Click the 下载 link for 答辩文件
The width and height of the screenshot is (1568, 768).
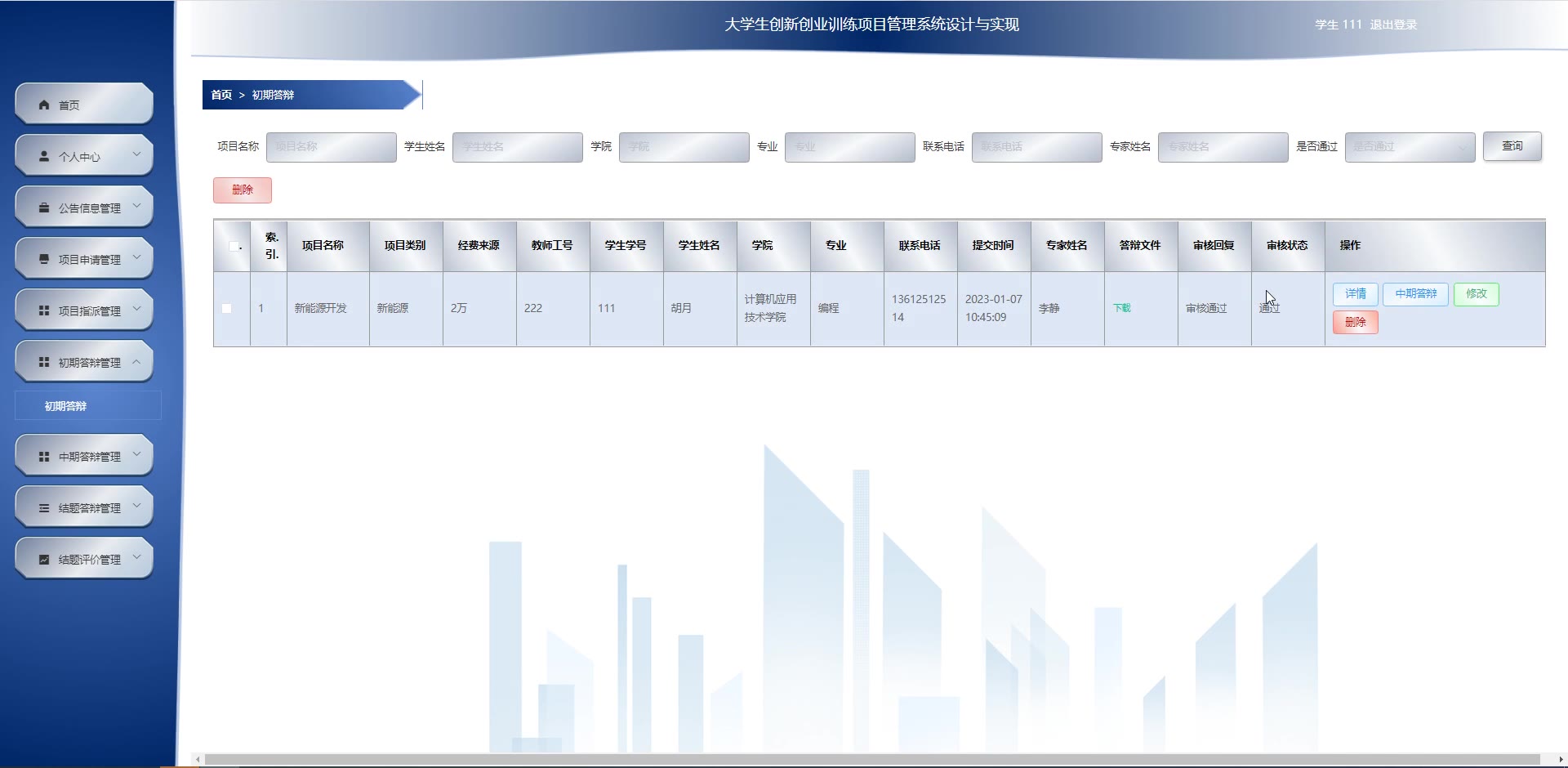click(1122, 308)
